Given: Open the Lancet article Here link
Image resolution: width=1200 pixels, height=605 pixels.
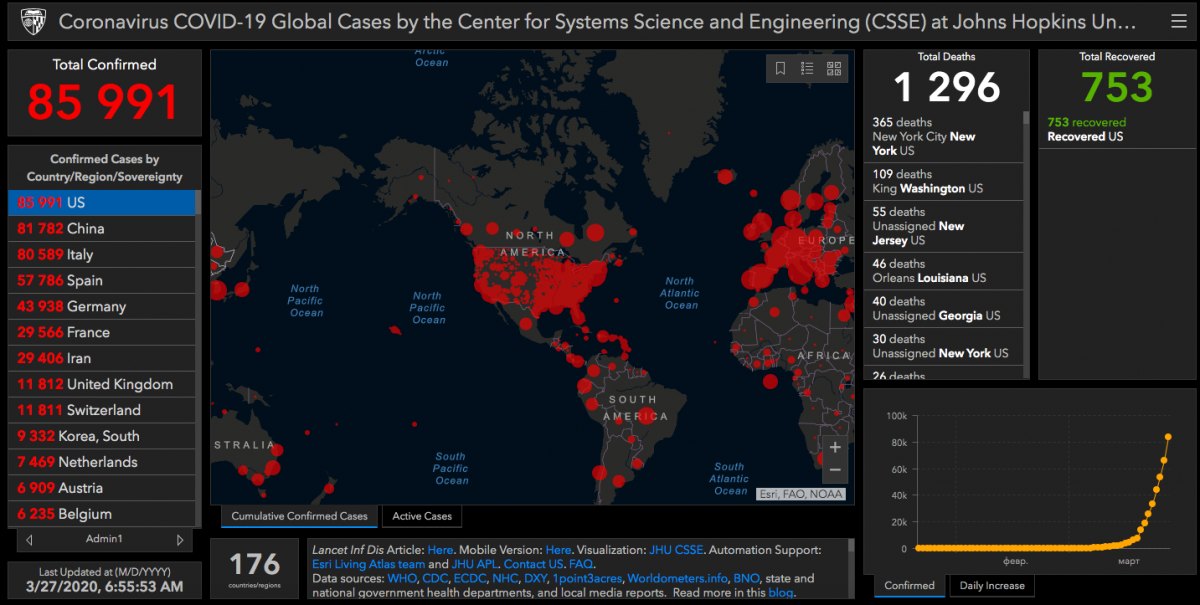Looking at the screenshot, I should pos(440,550).
